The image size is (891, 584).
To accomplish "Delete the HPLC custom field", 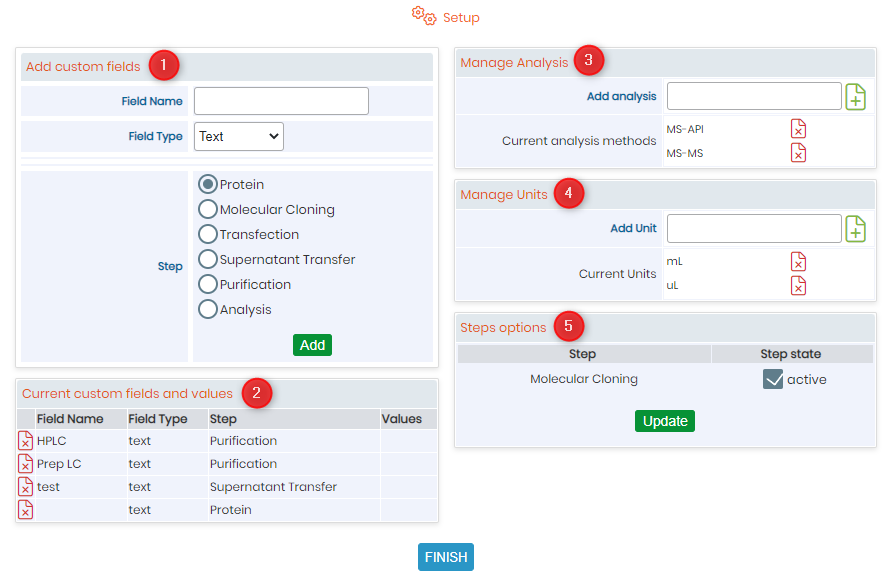I will click(x=26, y=441).
